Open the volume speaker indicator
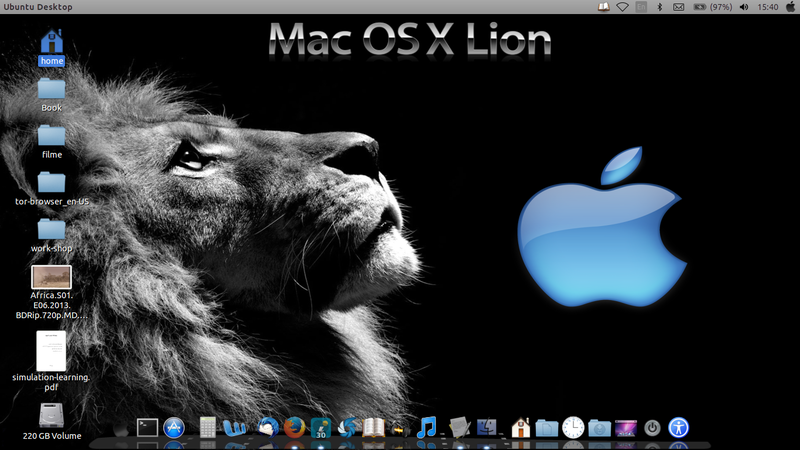This screenshot has width=800, height=450. tap(743, 7)
